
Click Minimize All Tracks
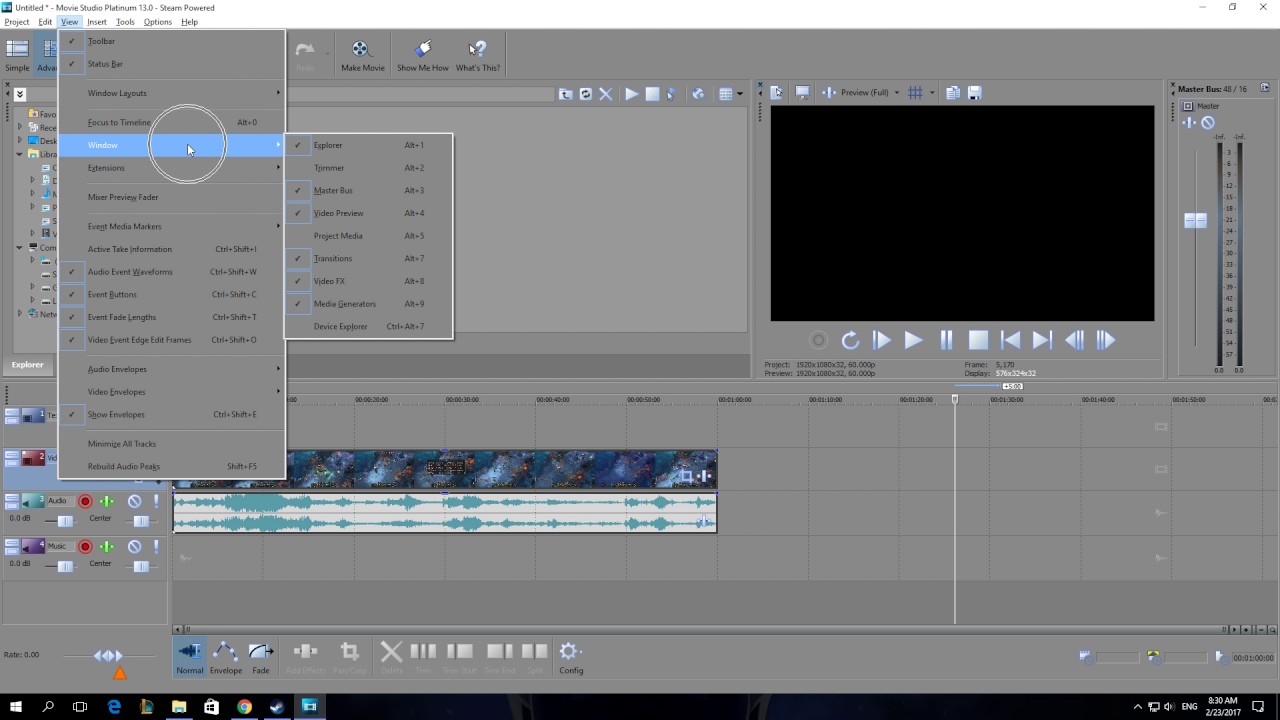(171, 444)
